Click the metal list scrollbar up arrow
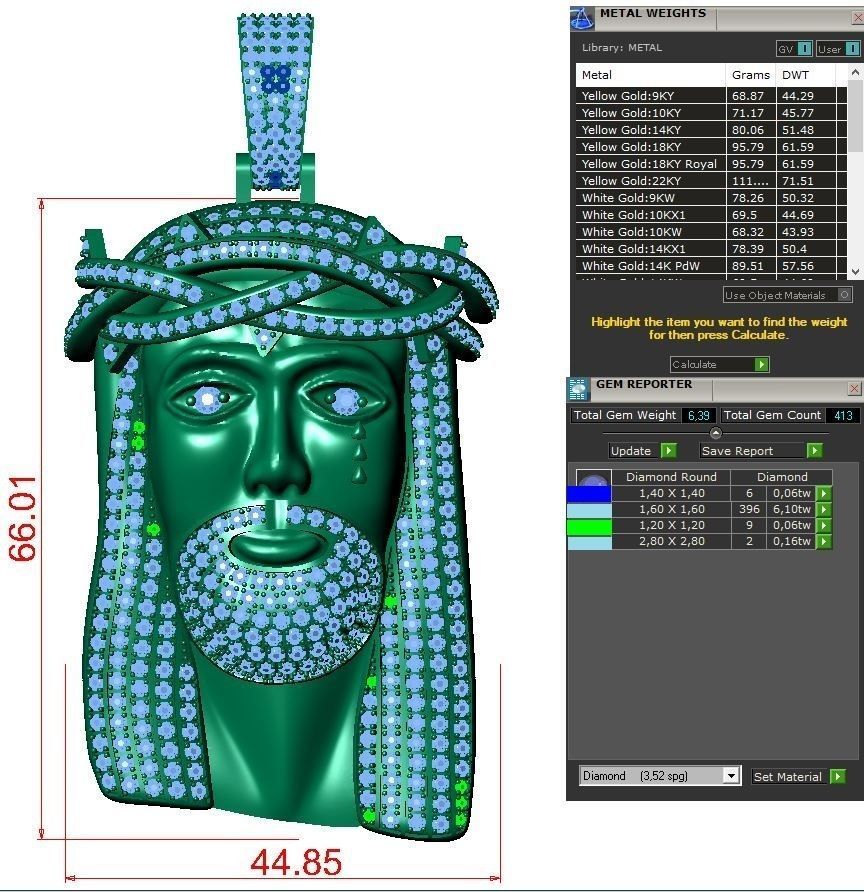 [855, 73]
